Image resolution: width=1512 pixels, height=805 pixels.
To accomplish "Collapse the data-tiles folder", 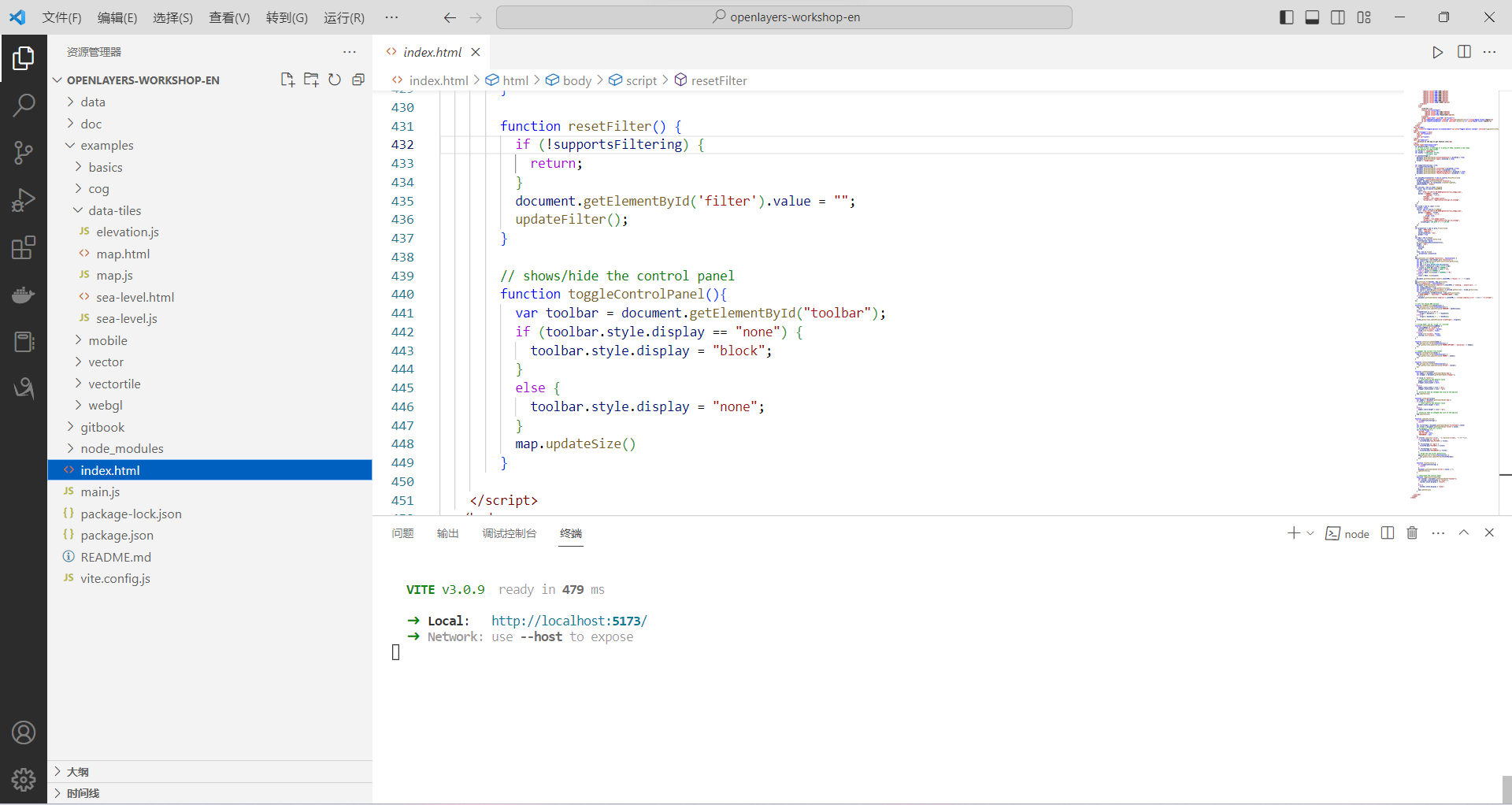I will pyautogui.click(x=209, y=210).
